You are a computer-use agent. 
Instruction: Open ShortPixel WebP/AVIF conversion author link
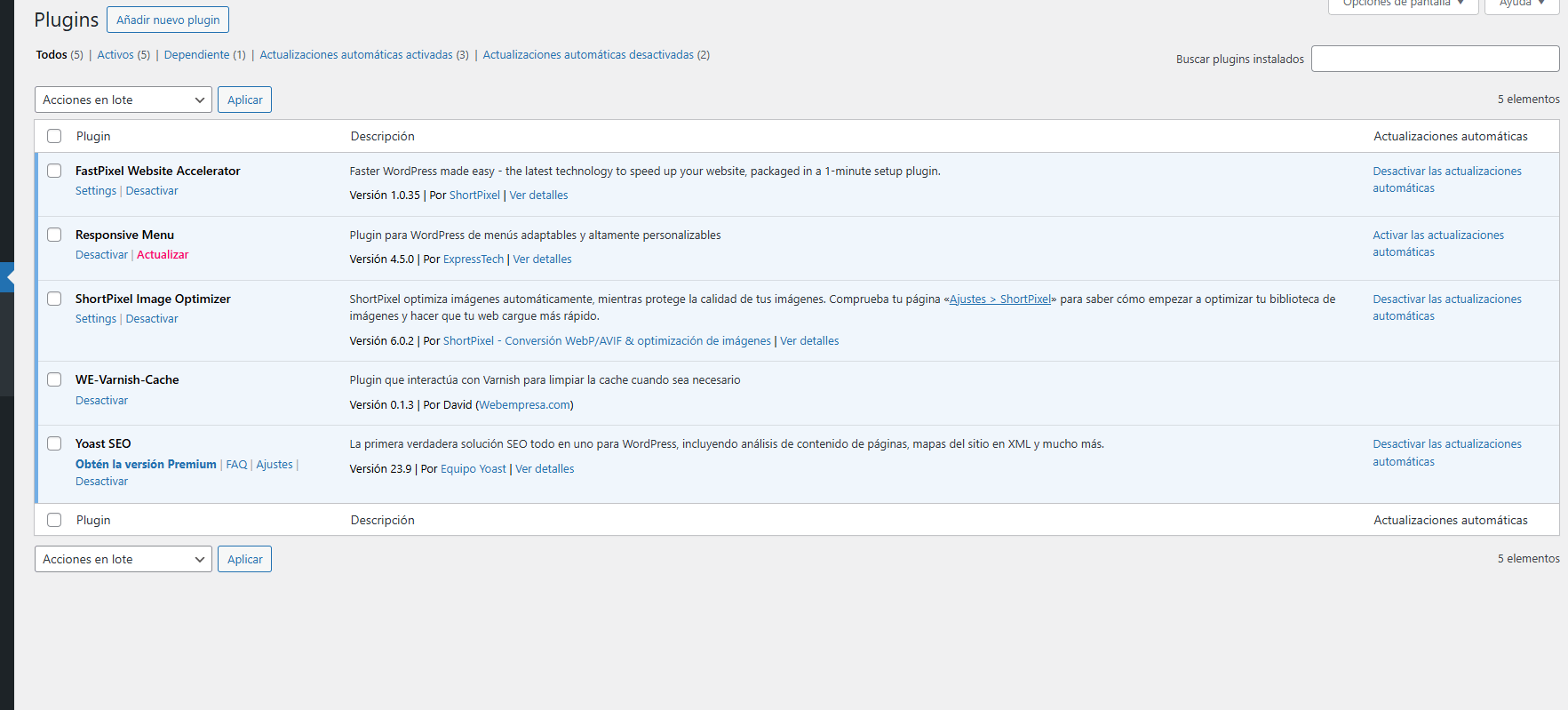click(607, 341)
